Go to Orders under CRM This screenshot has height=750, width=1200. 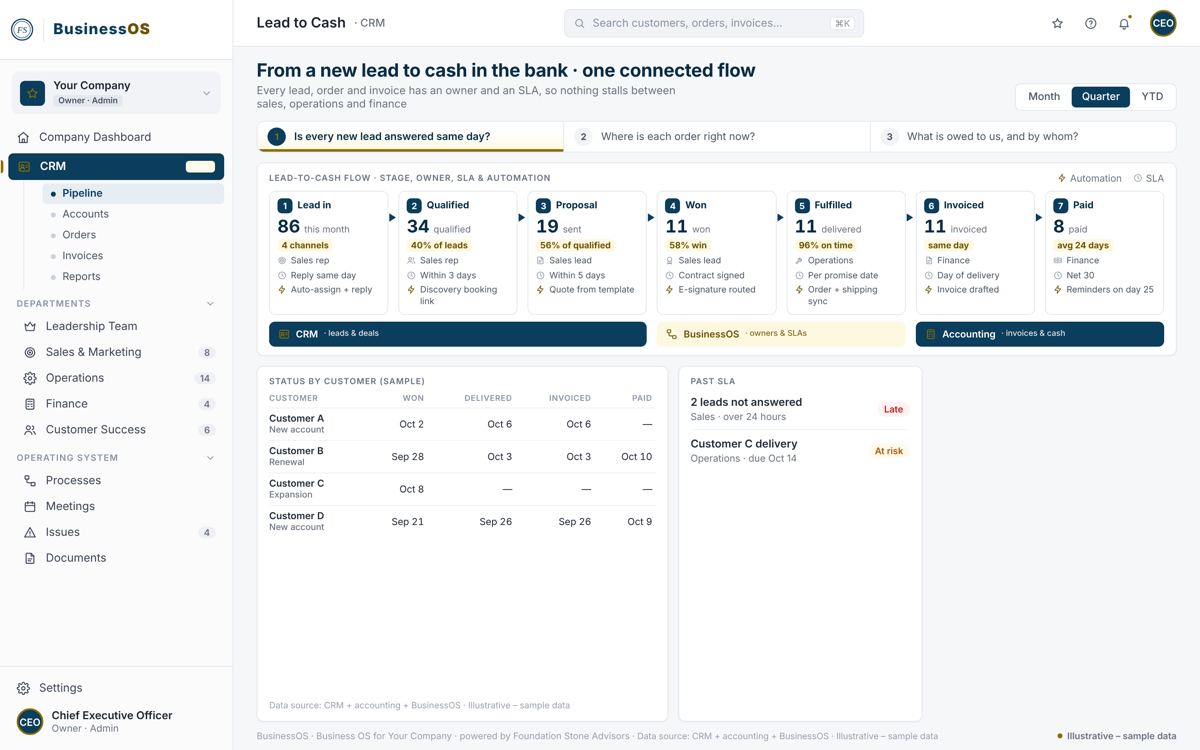[x=133, y=235]
